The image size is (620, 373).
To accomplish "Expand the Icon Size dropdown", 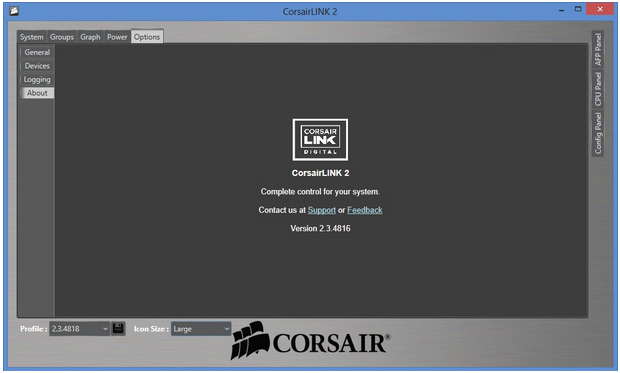I will click(201, 329).
